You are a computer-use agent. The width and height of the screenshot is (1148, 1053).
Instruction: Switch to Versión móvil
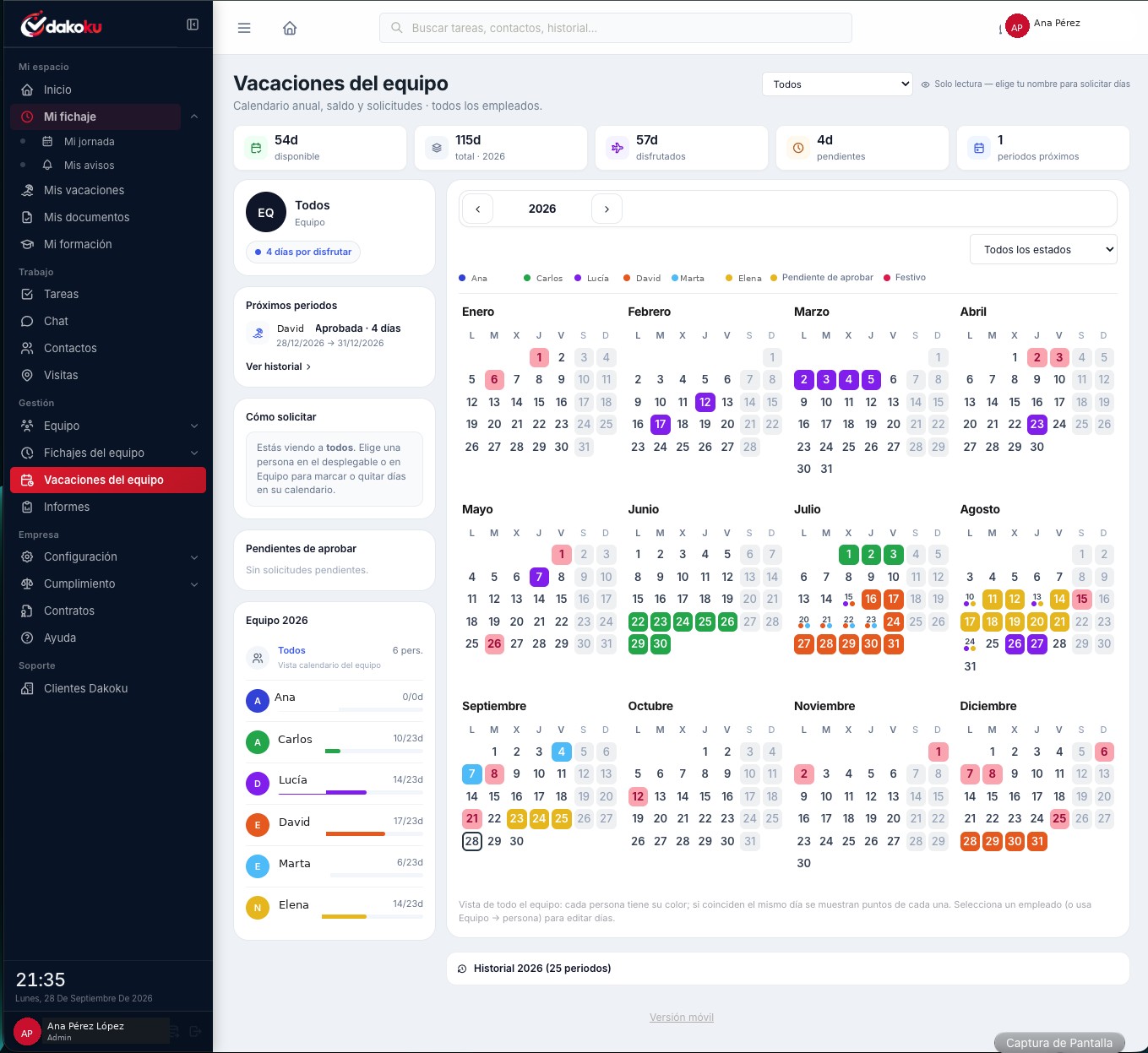click(682, 1018)
